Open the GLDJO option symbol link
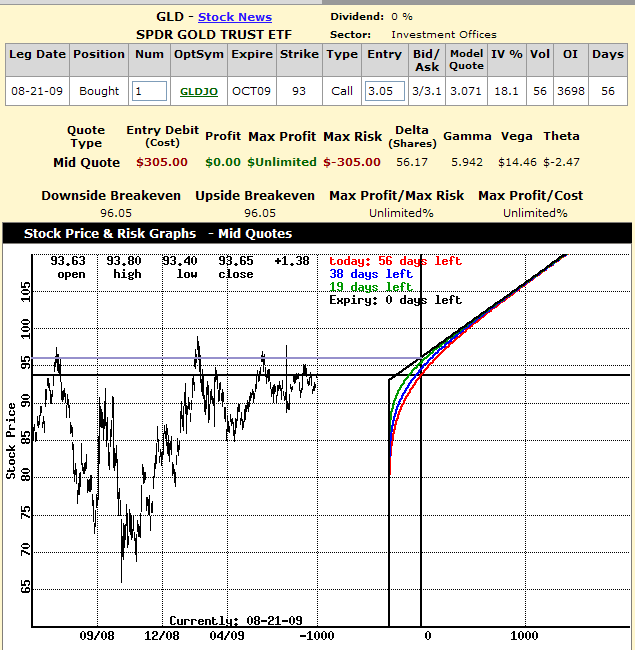 point(199,91)
